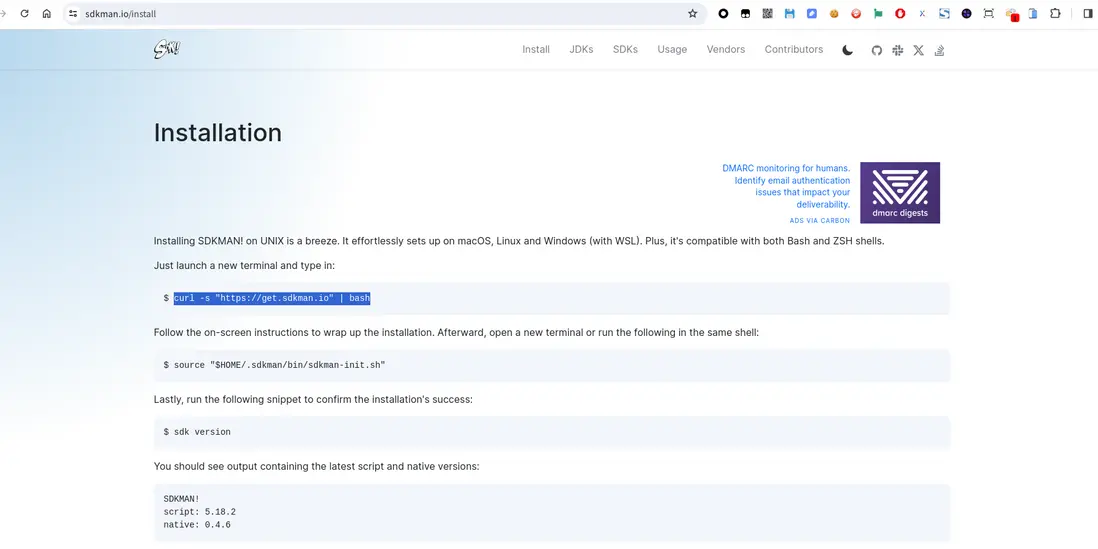Click the green flag extension icon
Screen dimensions: 1098x549
pos(878,13)
